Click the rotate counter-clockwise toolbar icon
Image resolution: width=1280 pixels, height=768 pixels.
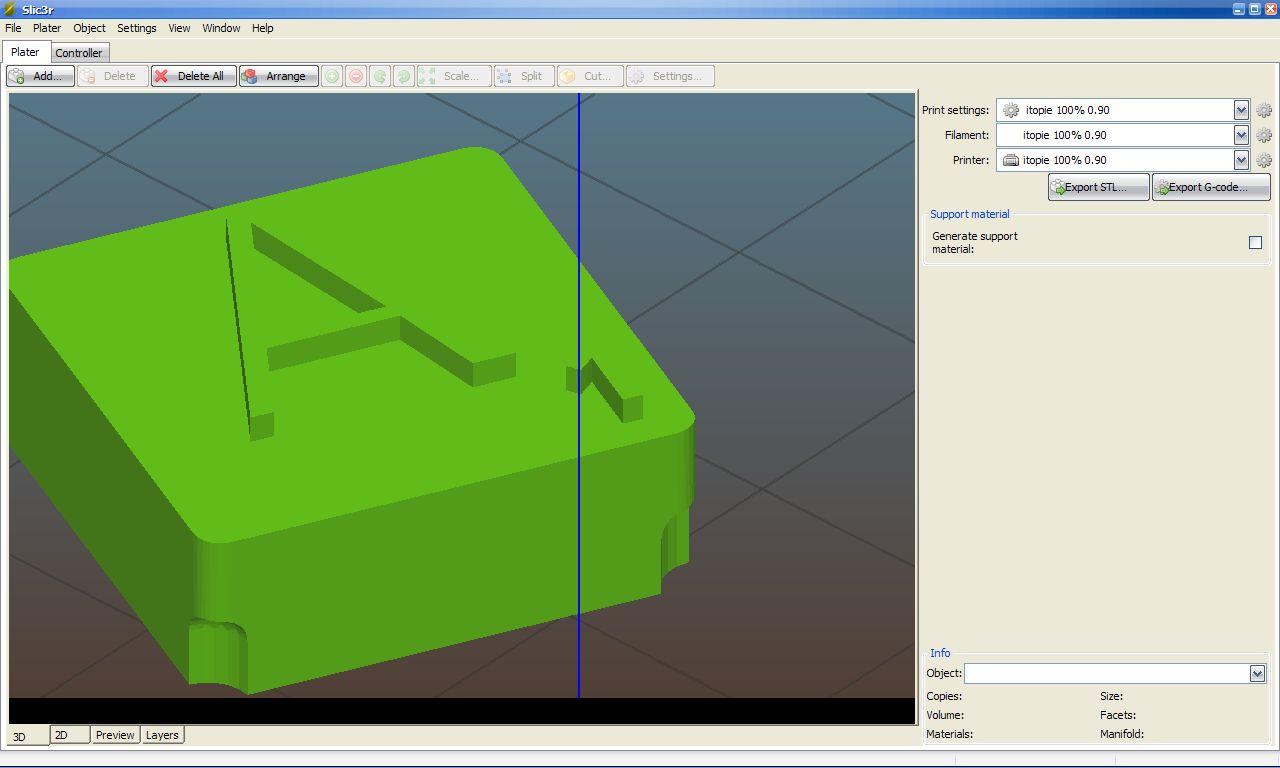click(x=380, y=76)
